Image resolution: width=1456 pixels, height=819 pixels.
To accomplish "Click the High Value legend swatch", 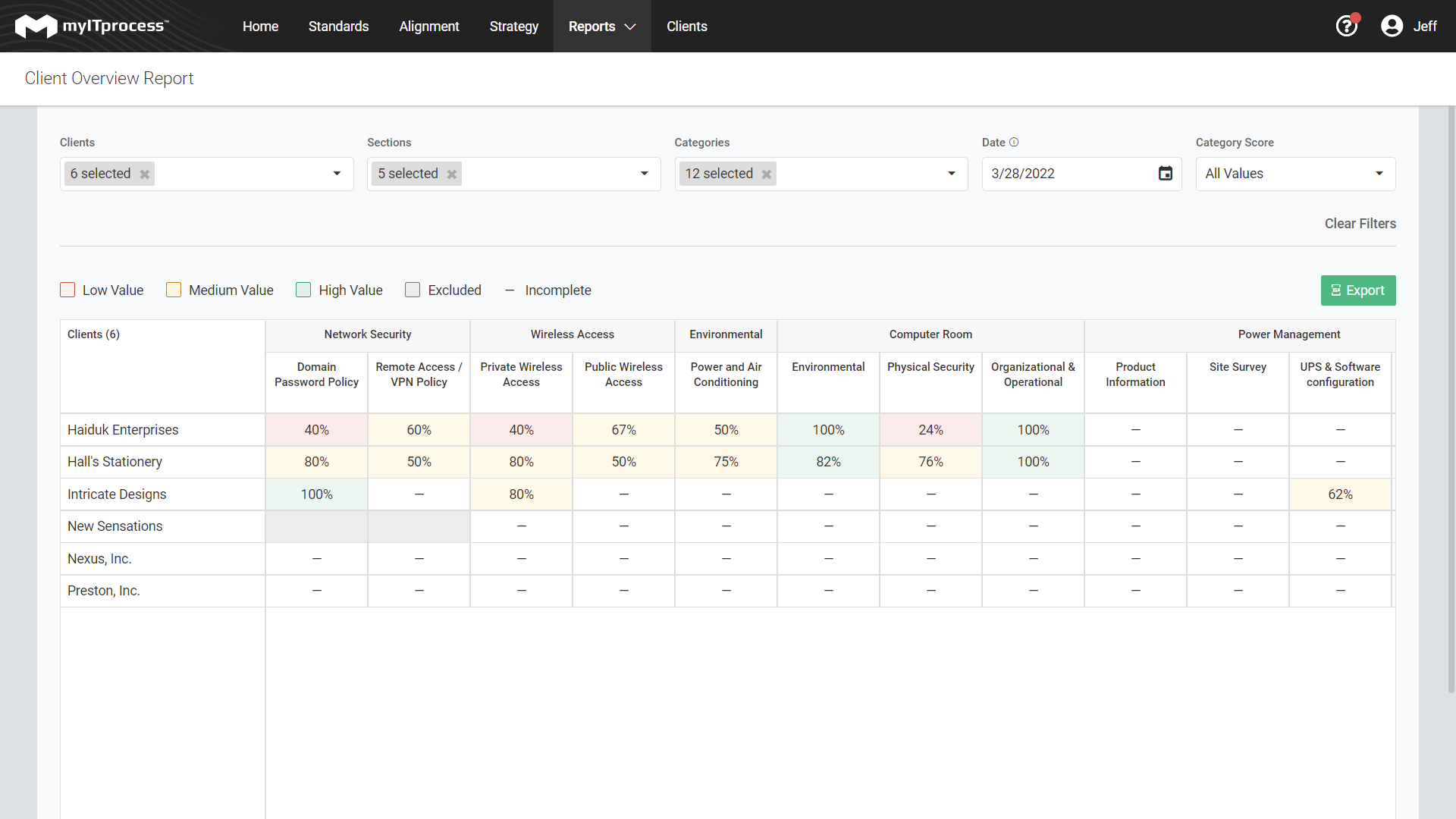I will point(303,290).
